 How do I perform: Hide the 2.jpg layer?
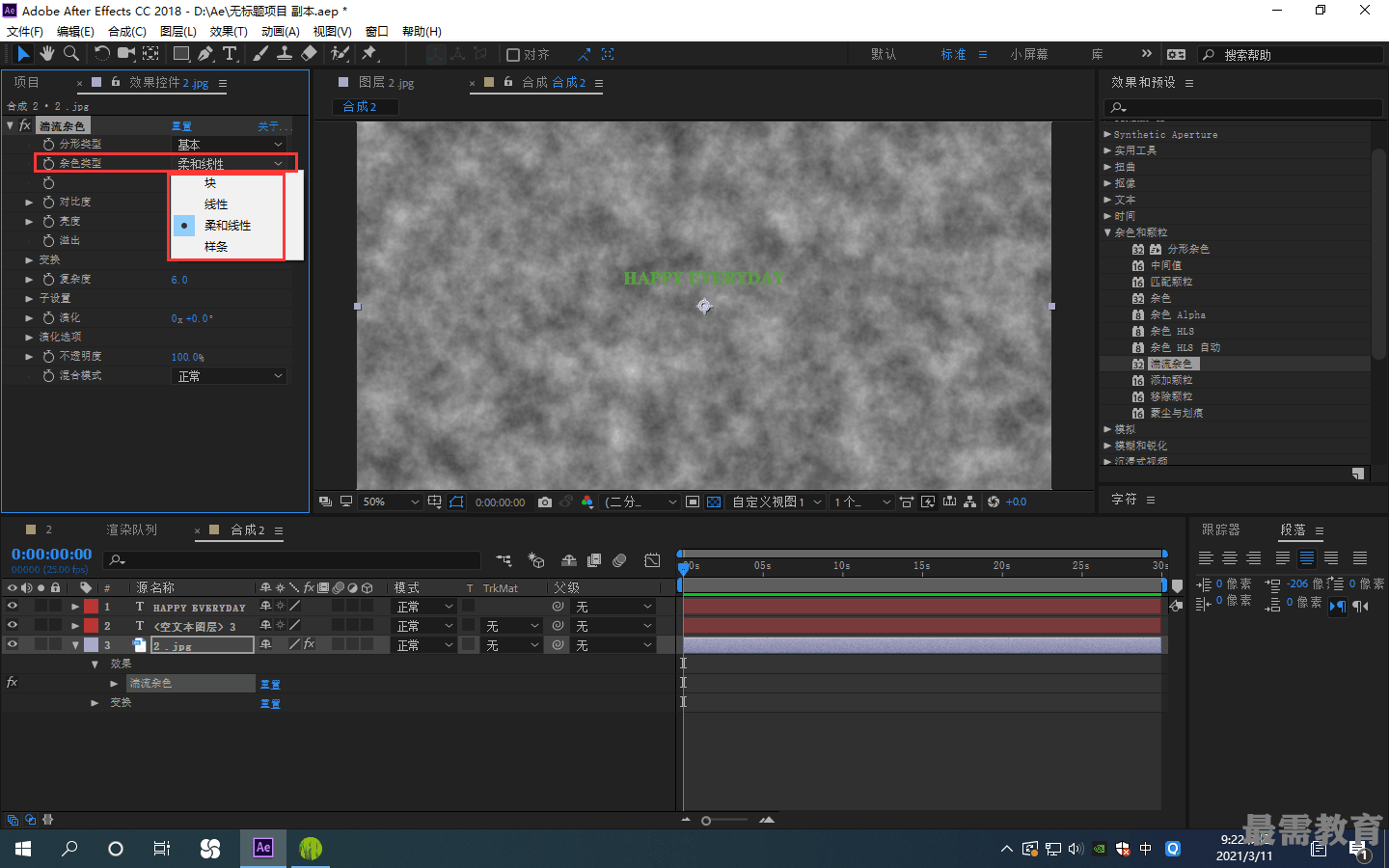(13, 644)
